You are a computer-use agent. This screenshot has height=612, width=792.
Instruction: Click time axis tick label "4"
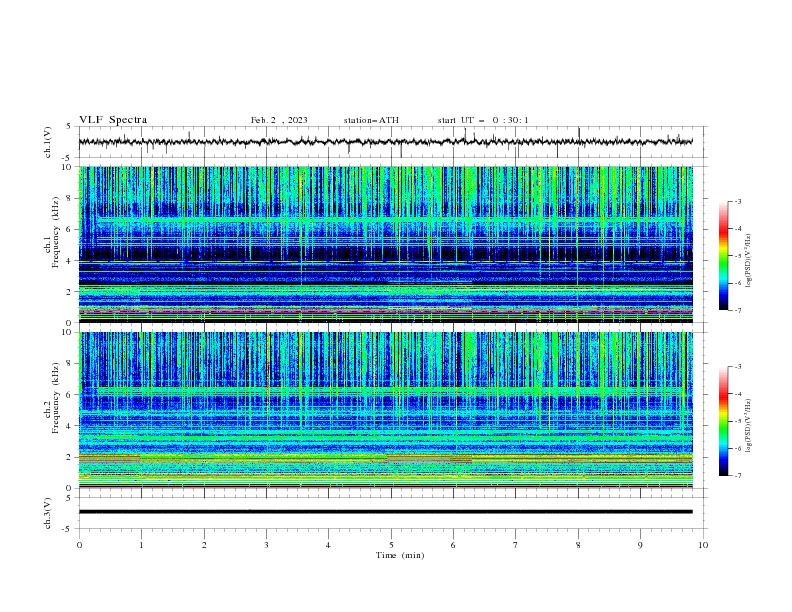[328, 545]
